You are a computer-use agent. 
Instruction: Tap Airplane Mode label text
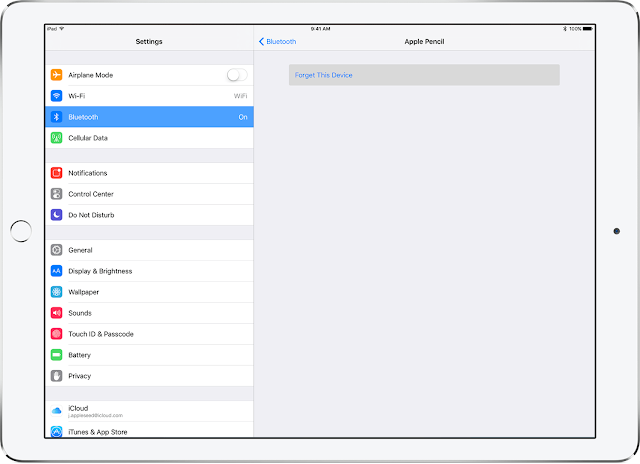tap(91, 75)
